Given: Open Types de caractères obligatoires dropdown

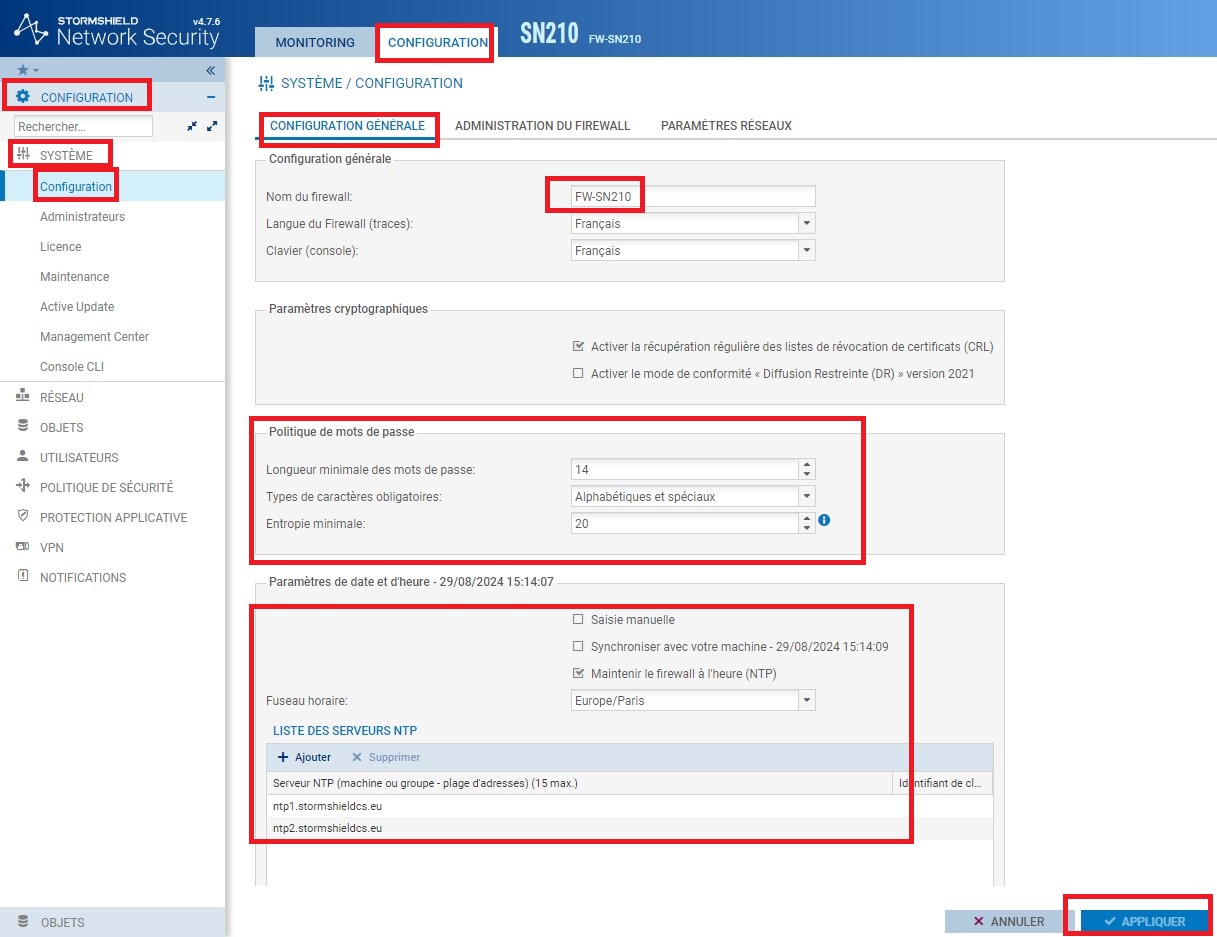Looking at the screenshot, I should (x=807, y=496).
